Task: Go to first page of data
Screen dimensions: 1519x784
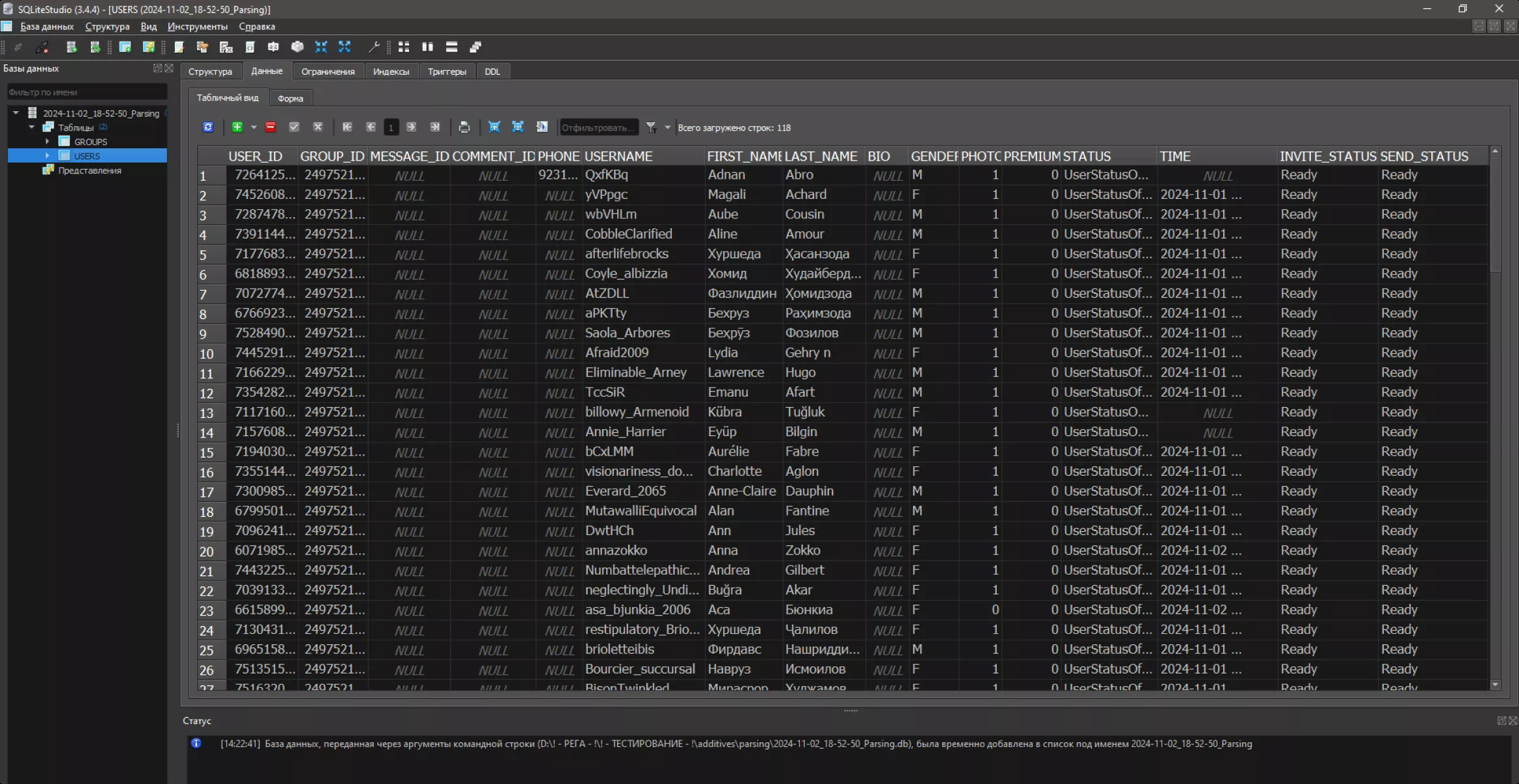Action: pos(347,127)
